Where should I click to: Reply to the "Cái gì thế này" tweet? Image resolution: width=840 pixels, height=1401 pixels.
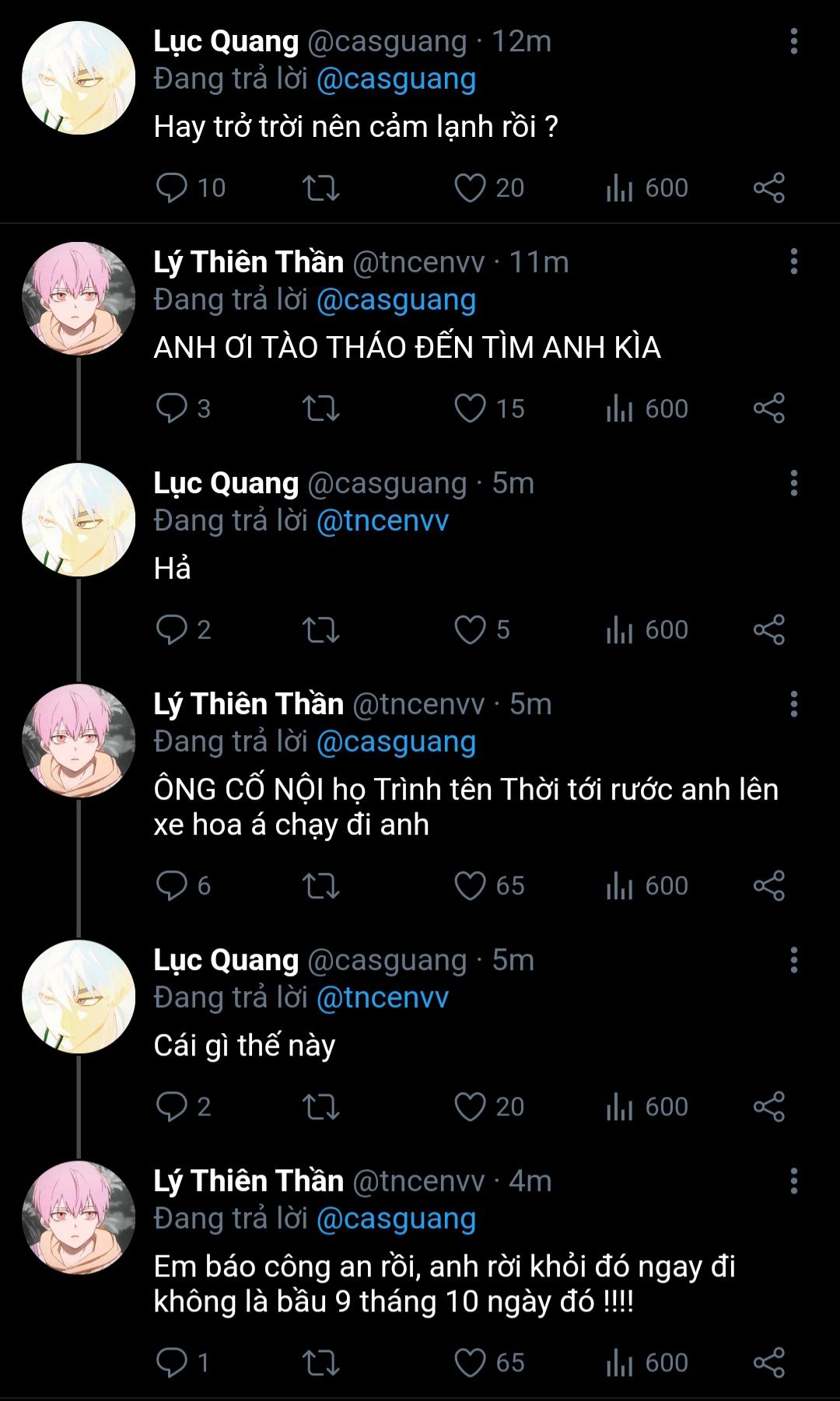[x=171, y=1106]
